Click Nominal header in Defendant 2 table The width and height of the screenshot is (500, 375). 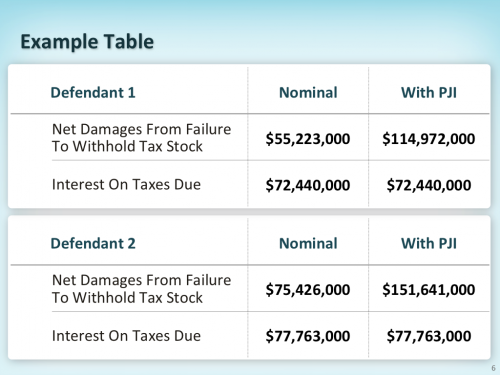(308, 243)
